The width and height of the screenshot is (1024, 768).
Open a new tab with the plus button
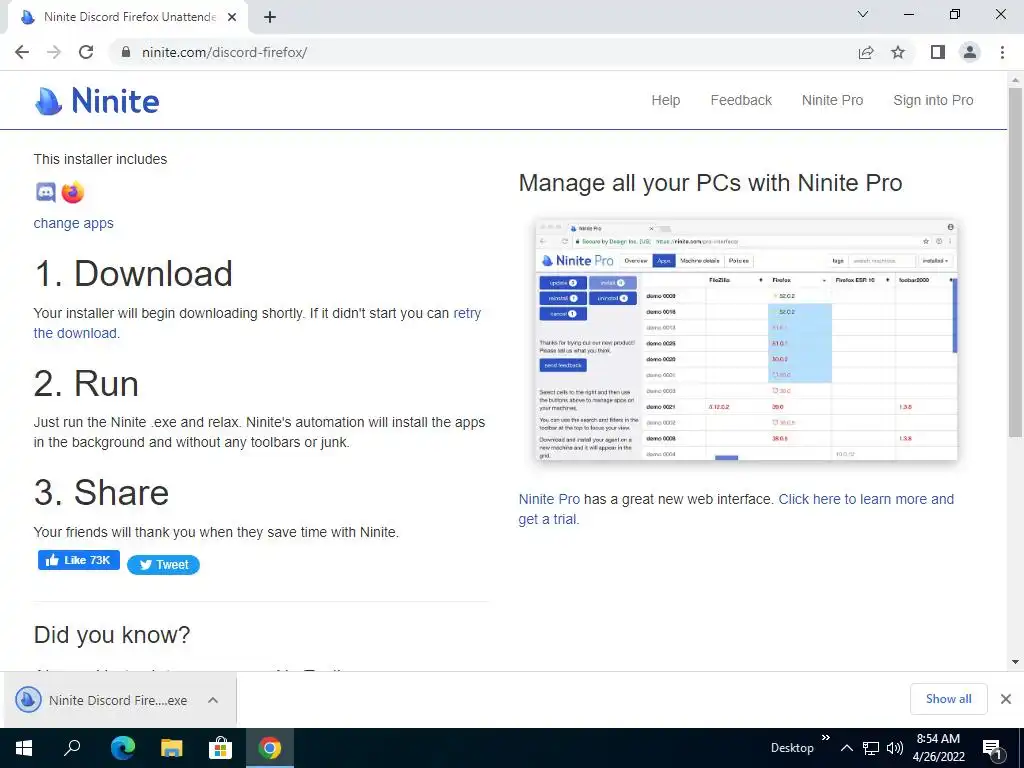(270, 17)
